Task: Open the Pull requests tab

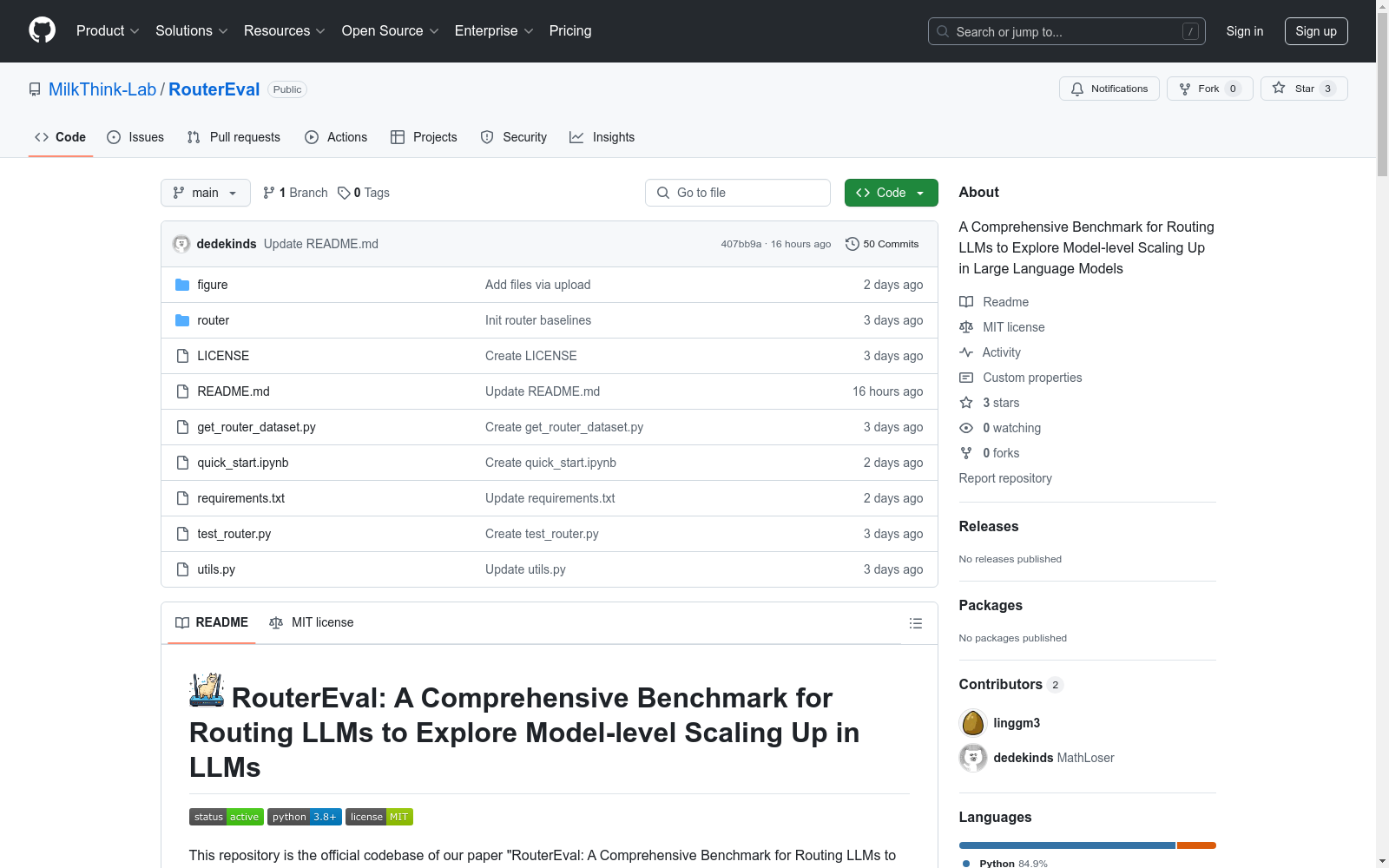Action: pyautogui.click(x=234, y=137)
